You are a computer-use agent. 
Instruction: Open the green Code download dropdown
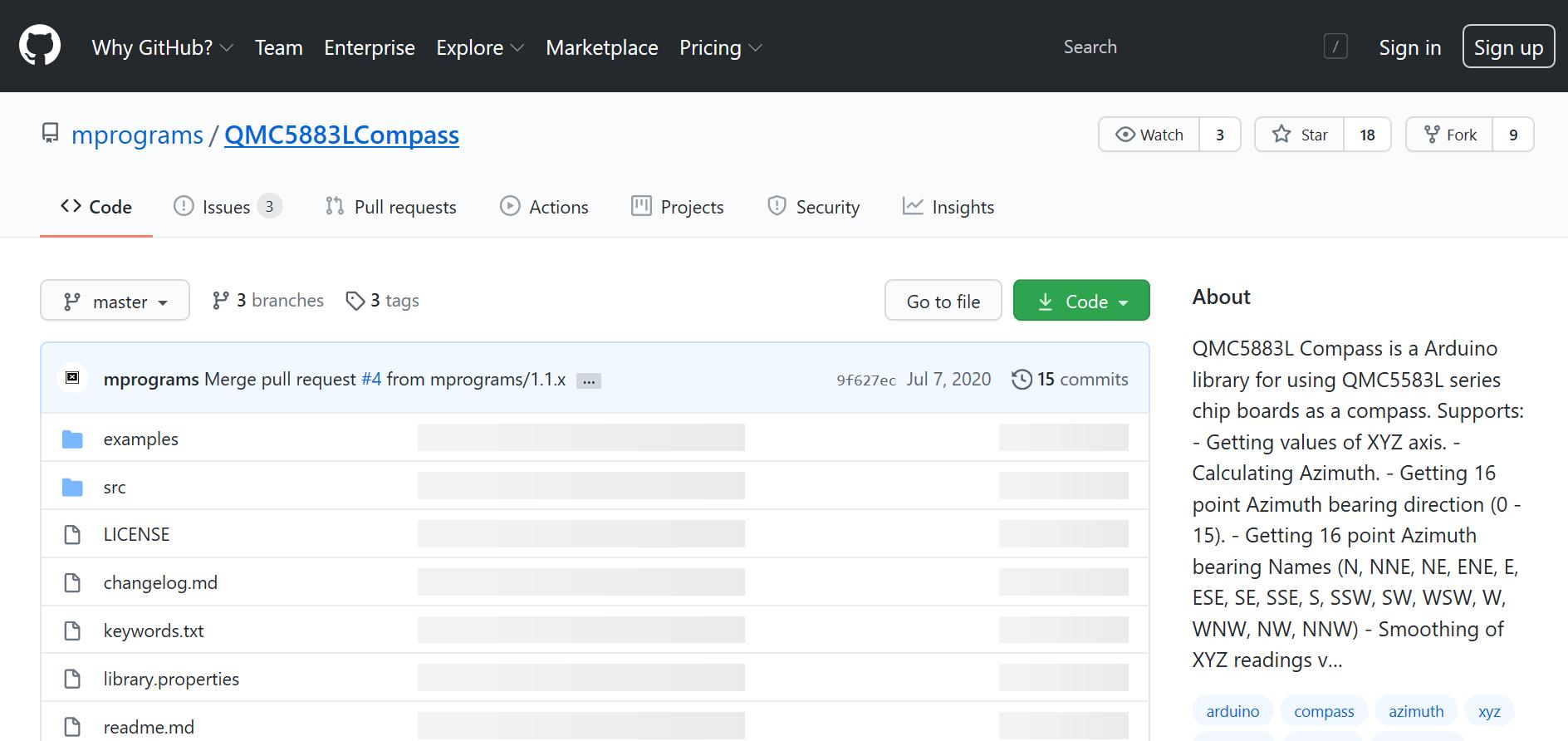pos(1081,300)
